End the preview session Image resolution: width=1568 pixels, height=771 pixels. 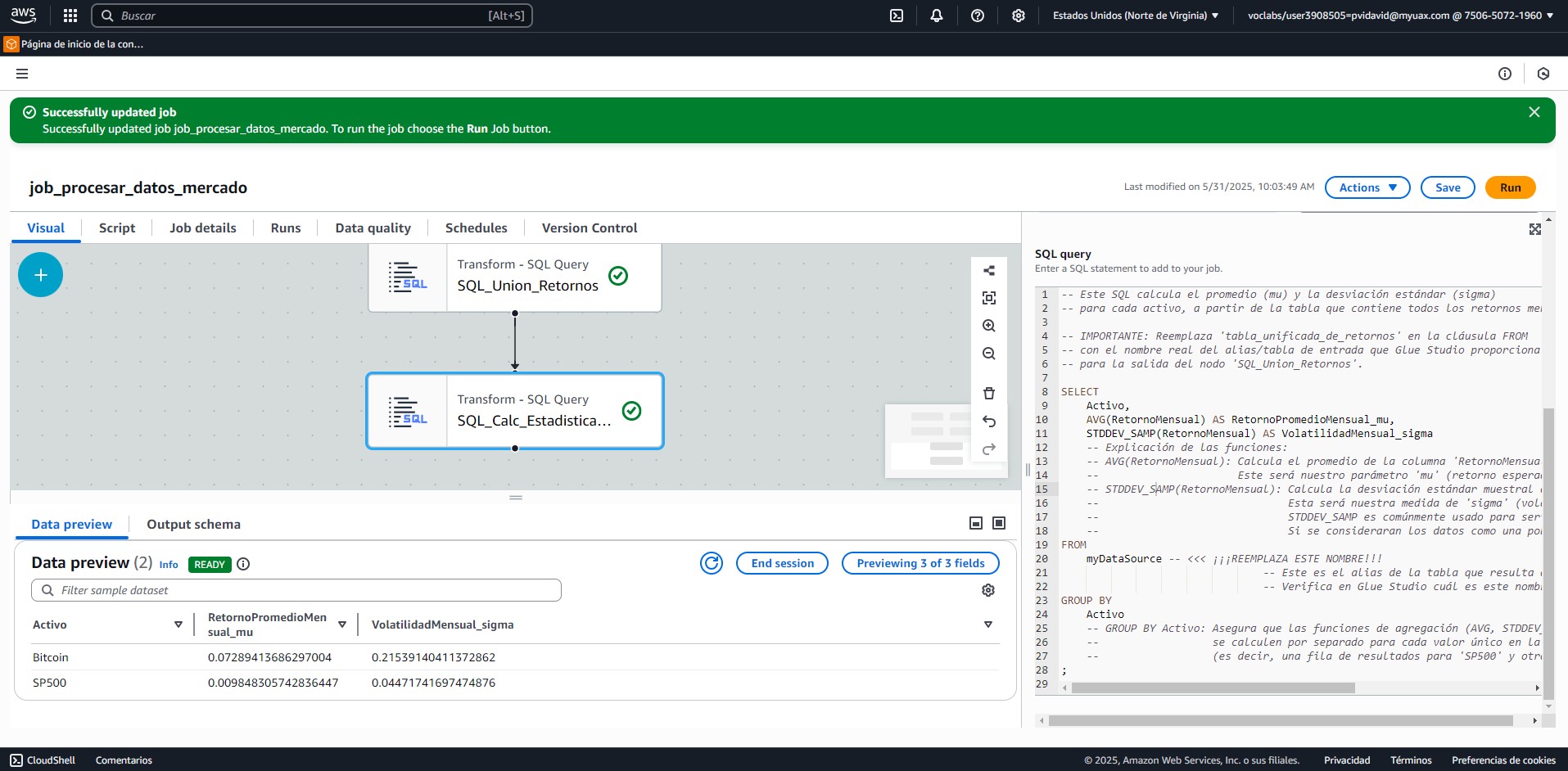783,563
